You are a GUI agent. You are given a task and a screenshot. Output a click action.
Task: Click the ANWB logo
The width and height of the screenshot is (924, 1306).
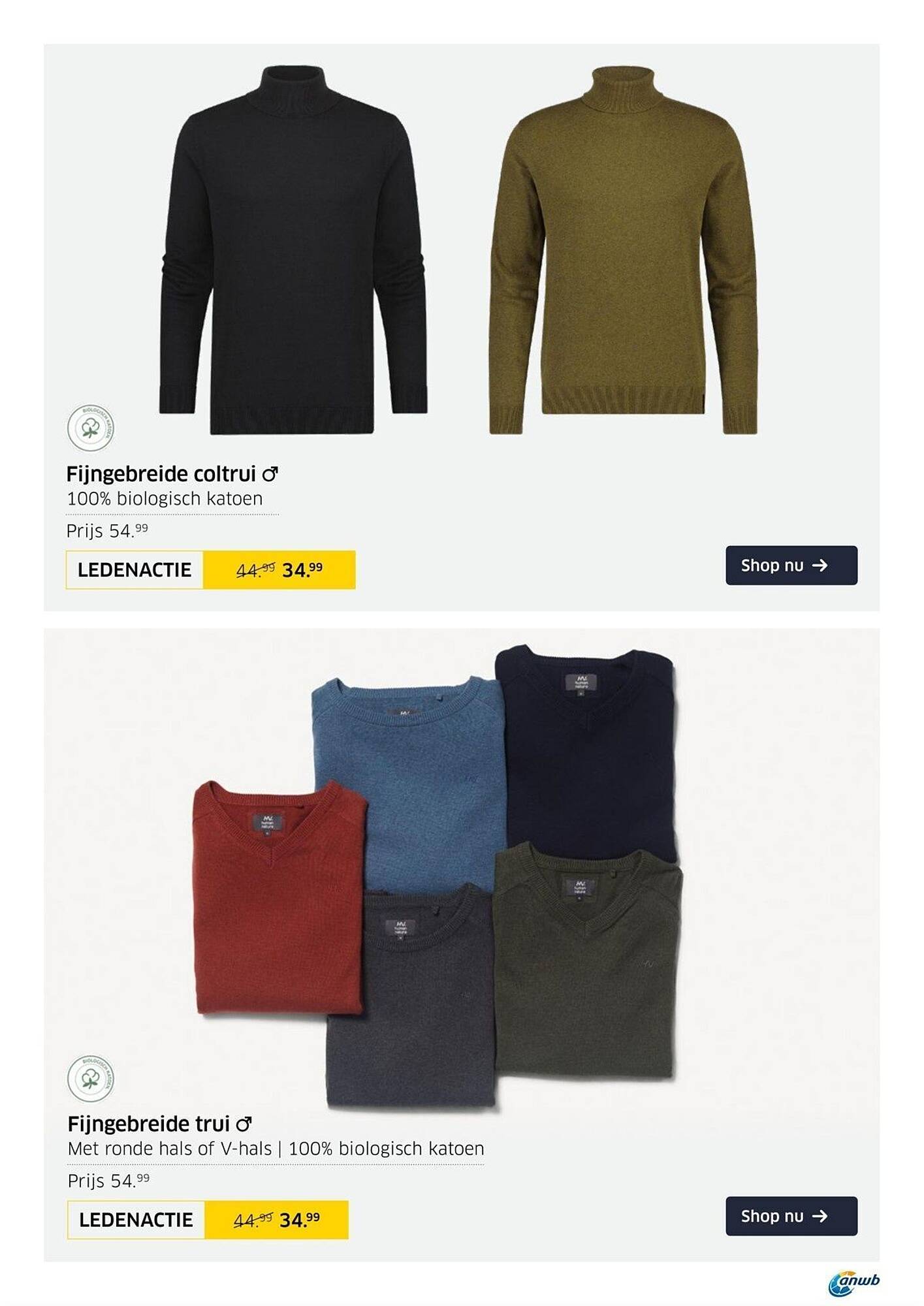click(x=853, y=1282)
